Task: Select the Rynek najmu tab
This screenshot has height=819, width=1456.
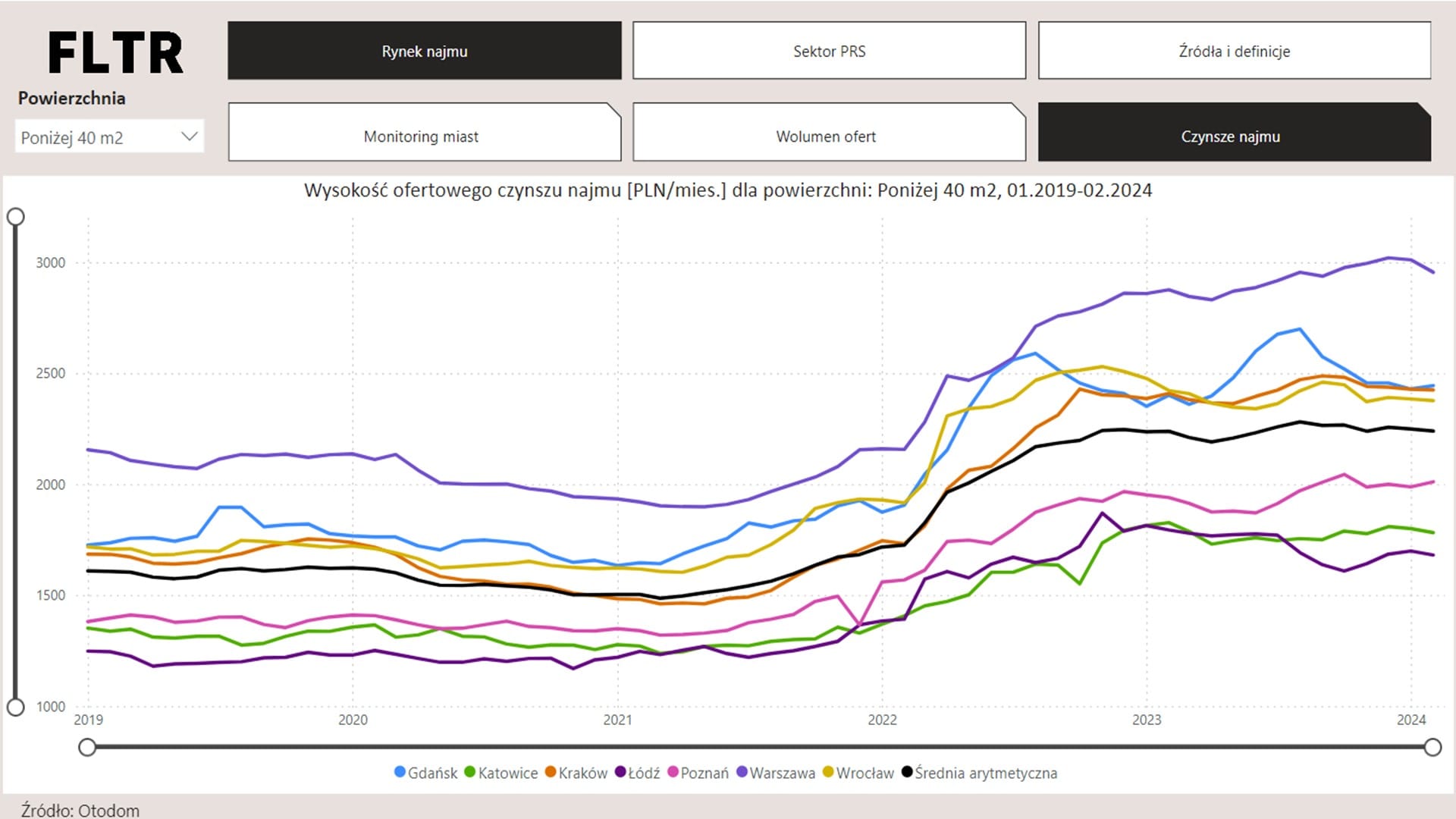Action: 424,51
